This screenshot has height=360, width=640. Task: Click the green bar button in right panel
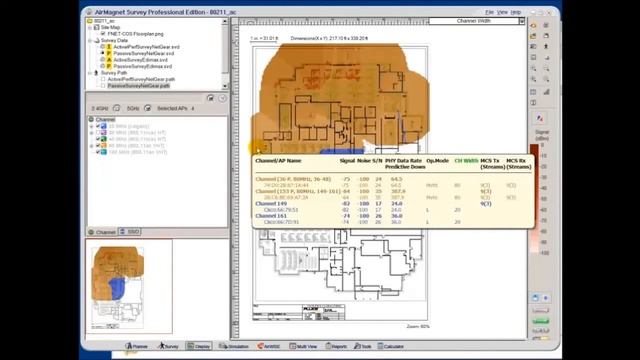[x=540, y=321]
